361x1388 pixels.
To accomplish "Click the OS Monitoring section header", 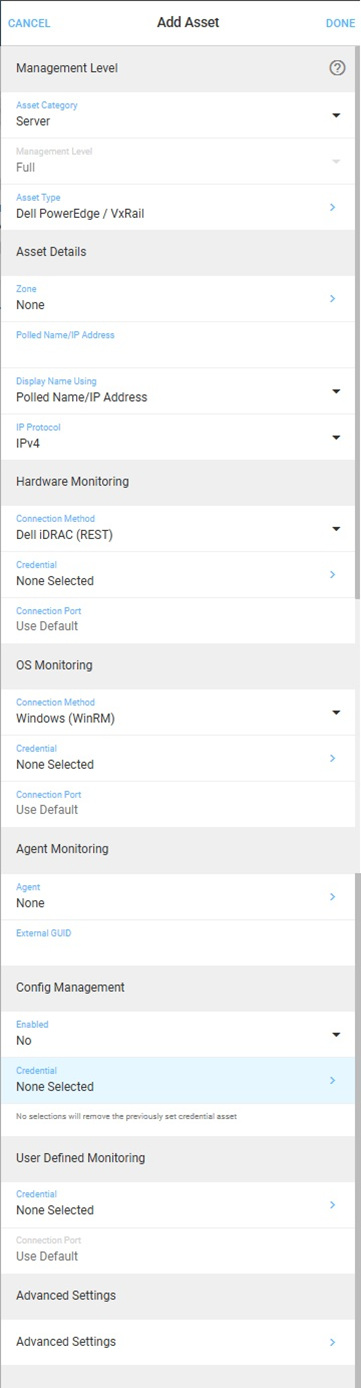I will pos(177,666).
